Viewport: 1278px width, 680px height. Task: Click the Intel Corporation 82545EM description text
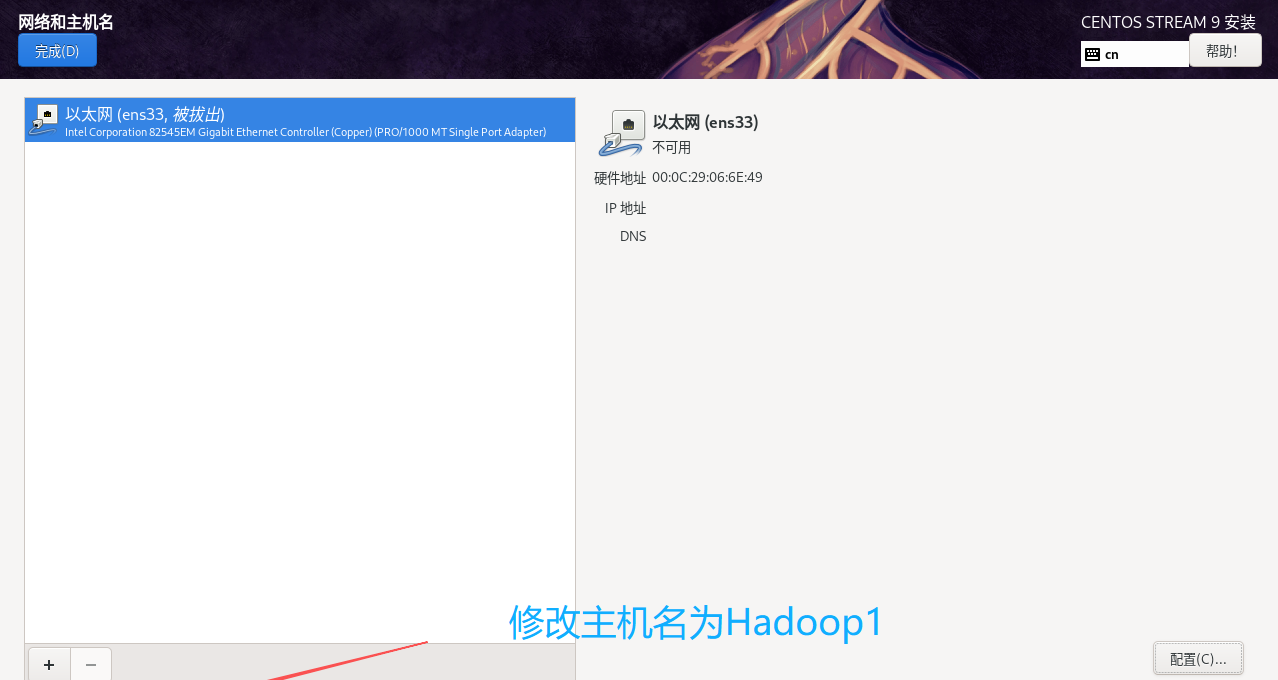pyautogui.click(x=305, y=132)
